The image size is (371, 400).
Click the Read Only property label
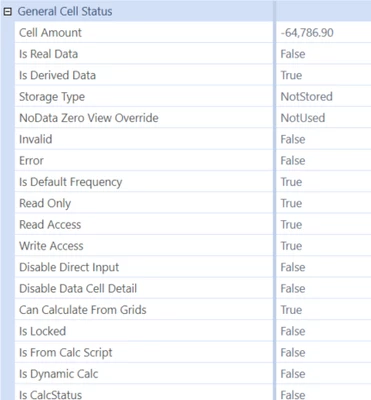[x=45, y=203]
